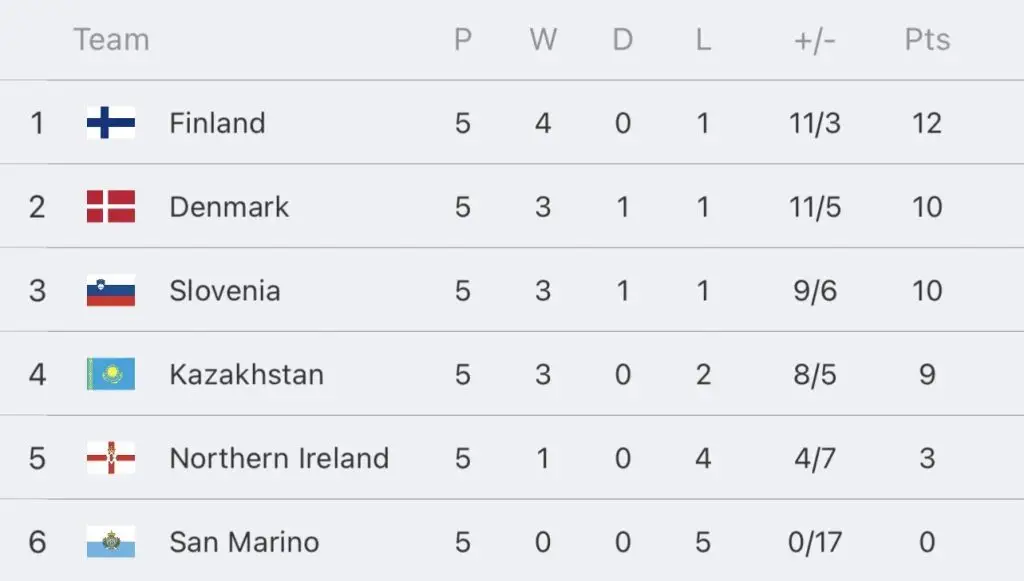1024x581 pixels.
Task: Click the L column header
Action: tap(703, 39)
